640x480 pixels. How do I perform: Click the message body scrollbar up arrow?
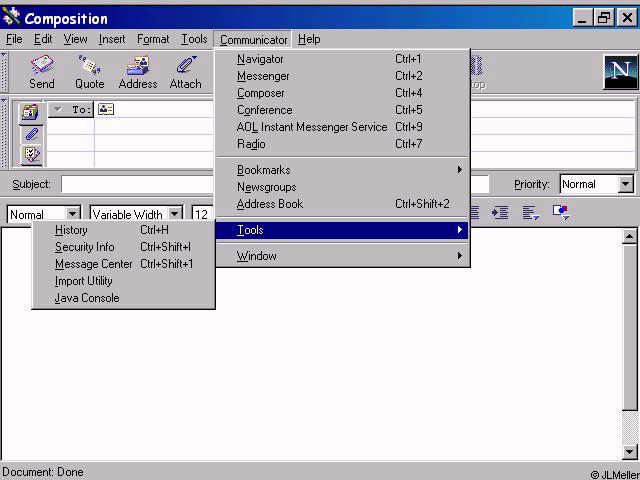coord(629,236)
